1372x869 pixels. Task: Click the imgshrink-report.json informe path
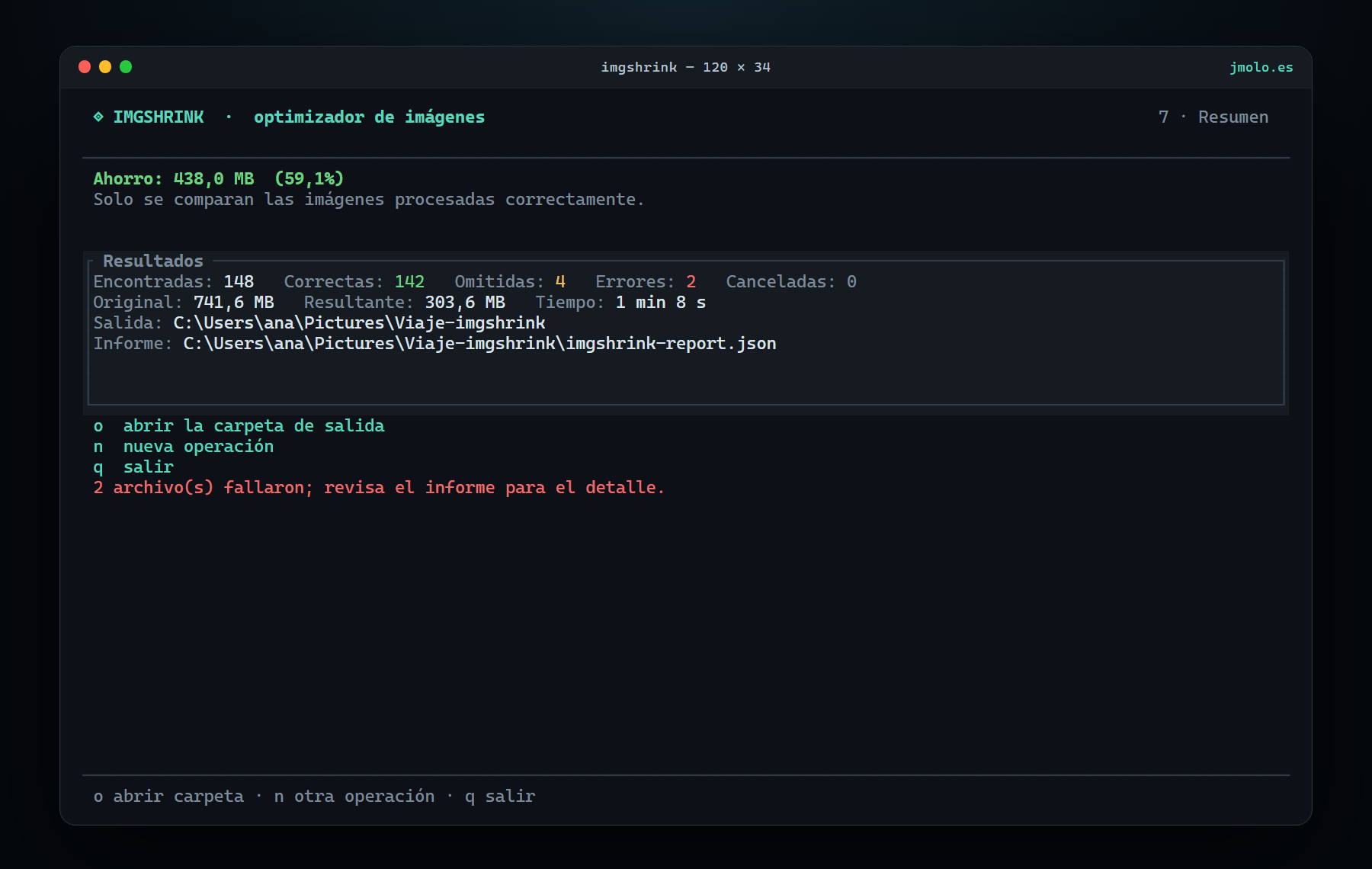tap(479, 343)
